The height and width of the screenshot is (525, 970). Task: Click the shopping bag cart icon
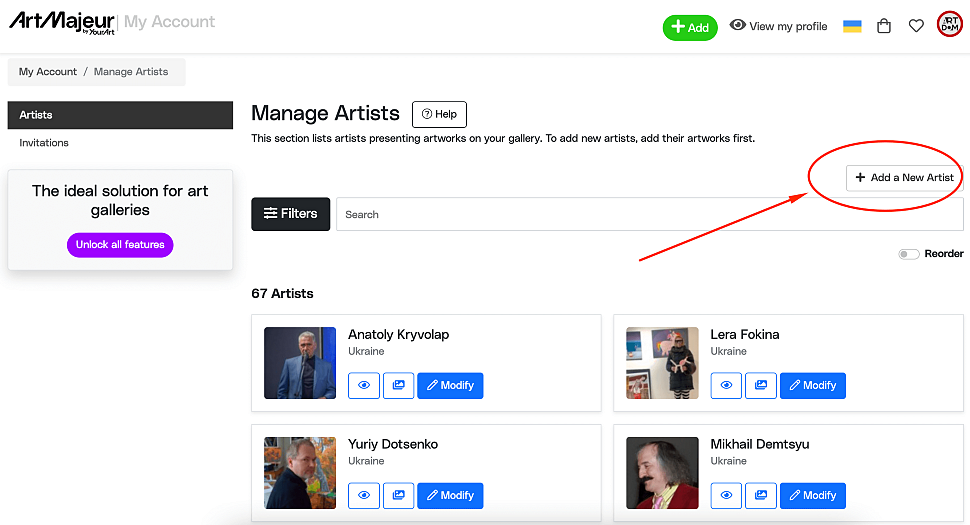tap(884, 26)
